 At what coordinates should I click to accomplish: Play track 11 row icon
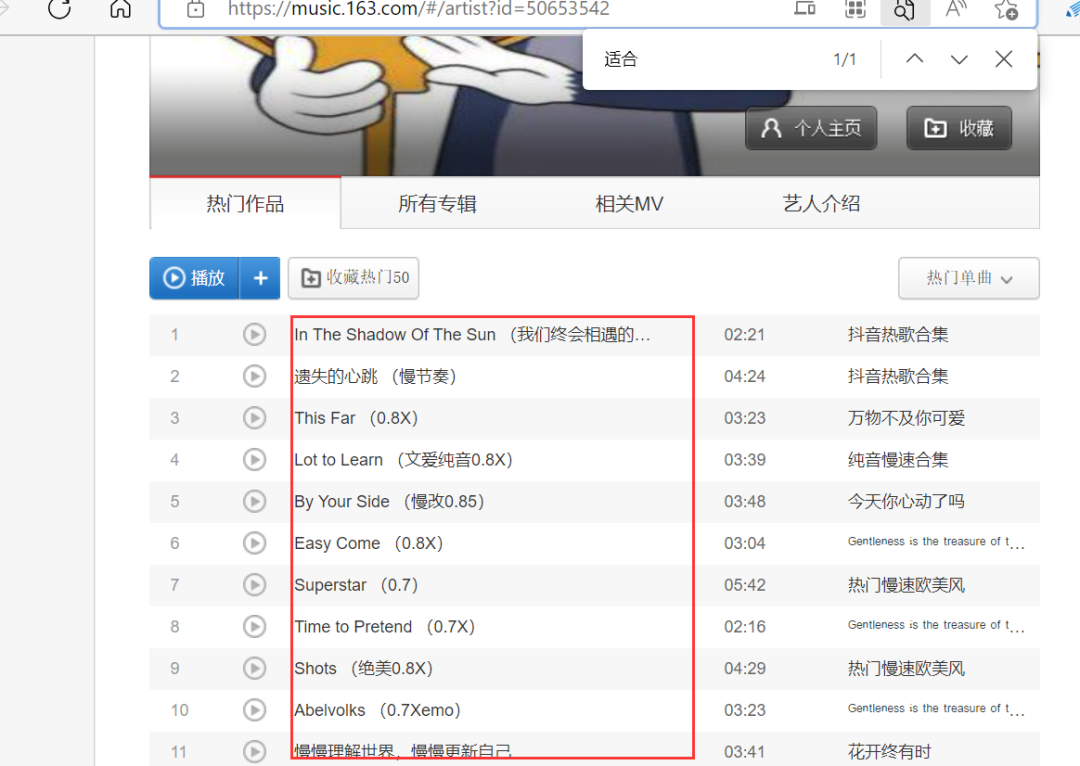254,752
